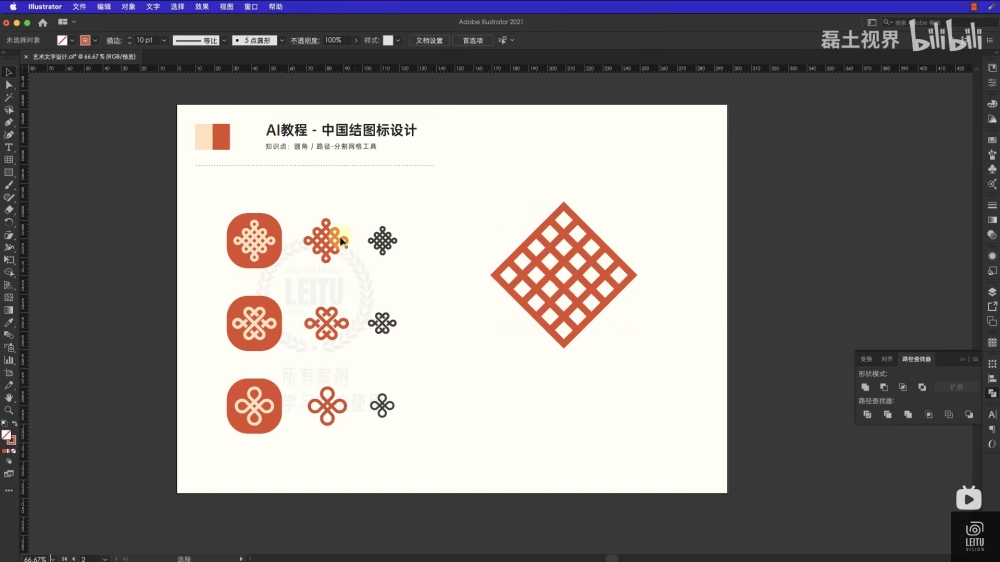Image resolution: width=1000 pixels, height=562 pixels.
Task: Select the Eraser tool
Action: point(9,210)
